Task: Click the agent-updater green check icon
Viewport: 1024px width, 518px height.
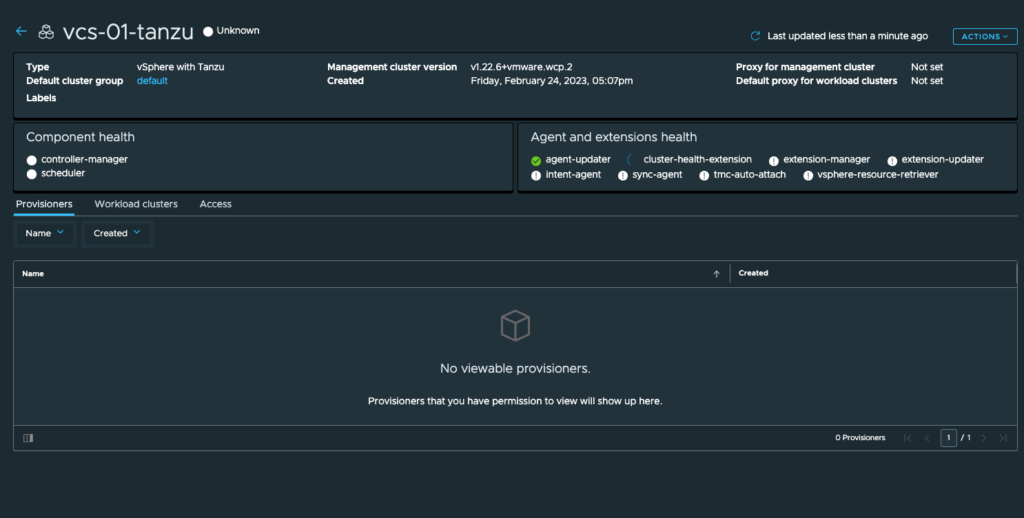Action: click(x=536, y=161)
